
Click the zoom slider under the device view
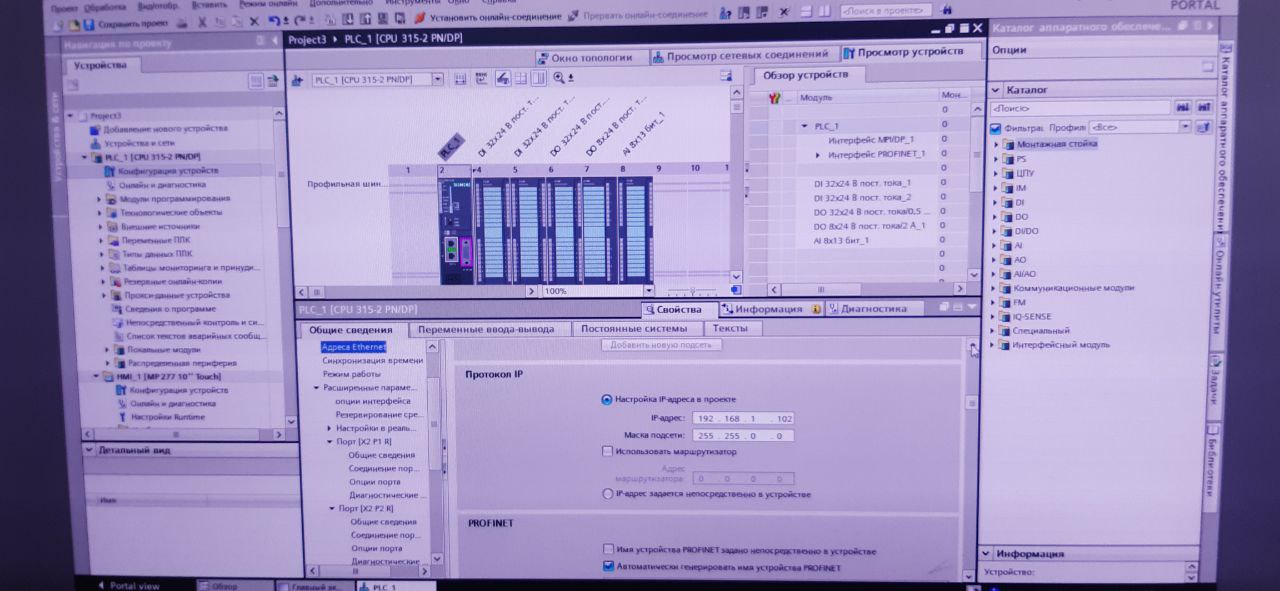pyautogui.click(x=690, y=291)
